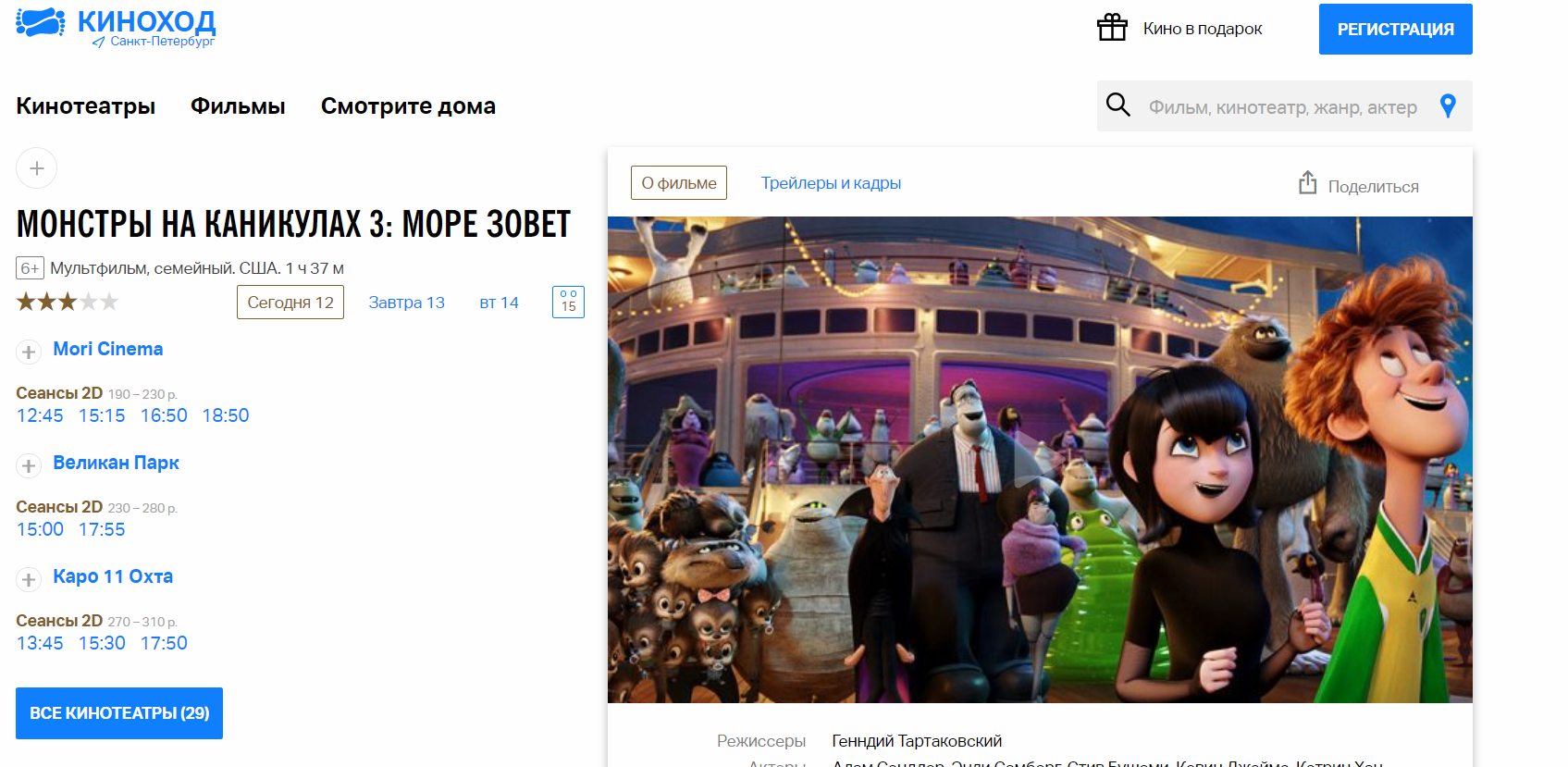Choose the 16:50 session at Mori Cinema

(x=164, y=415)
